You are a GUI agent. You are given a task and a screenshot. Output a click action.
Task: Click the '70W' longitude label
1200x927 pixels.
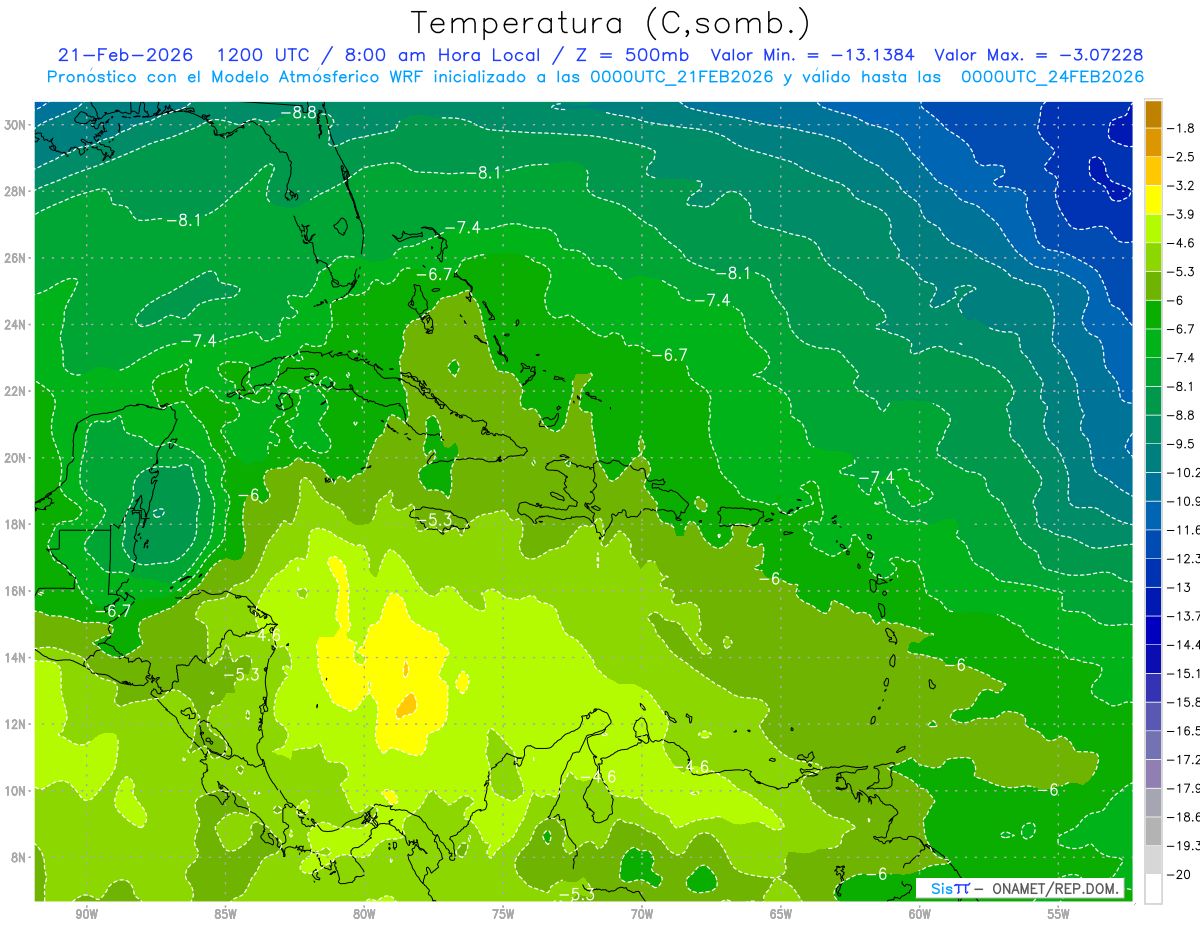point(642,914)
